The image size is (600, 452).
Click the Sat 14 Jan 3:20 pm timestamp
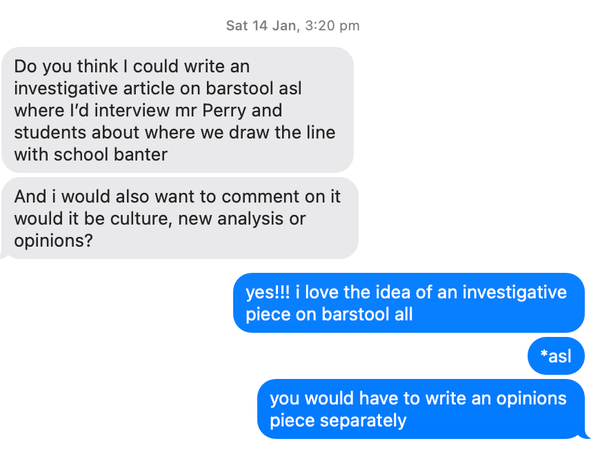[292, 25]
